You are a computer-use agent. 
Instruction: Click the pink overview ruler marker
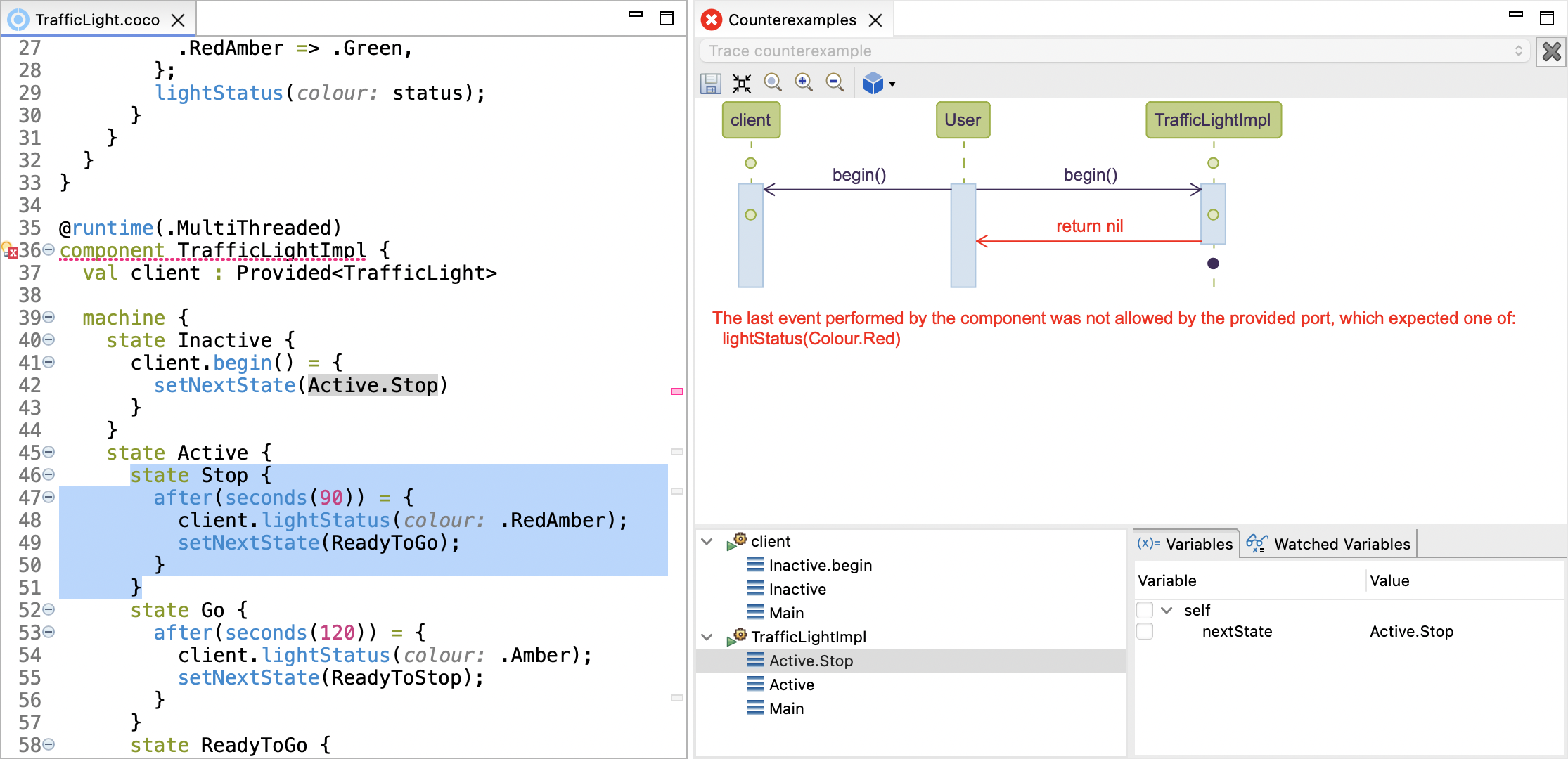coord(677,391)
